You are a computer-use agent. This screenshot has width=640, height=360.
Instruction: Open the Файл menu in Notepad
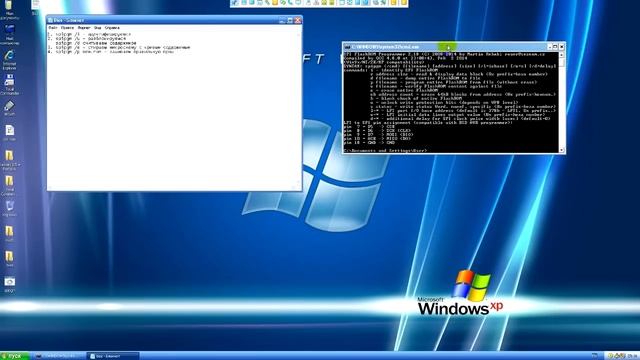pyautogui.click(x=53, y=28)
